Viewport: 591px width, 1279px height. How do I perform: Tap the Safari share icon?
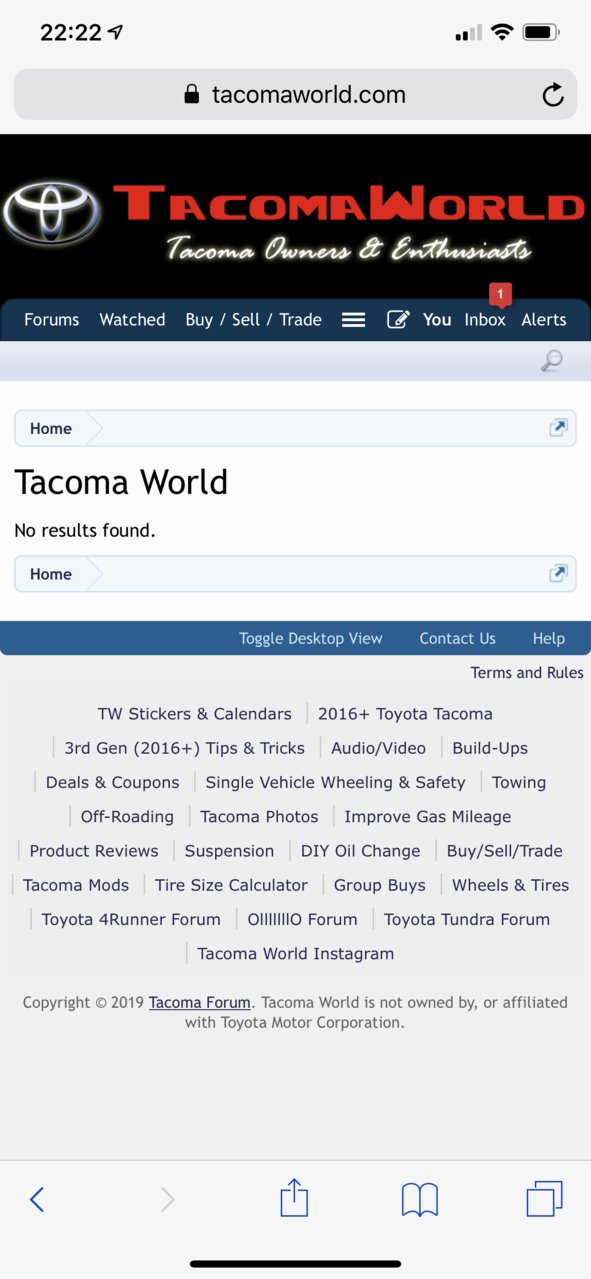coord(294,1197)
